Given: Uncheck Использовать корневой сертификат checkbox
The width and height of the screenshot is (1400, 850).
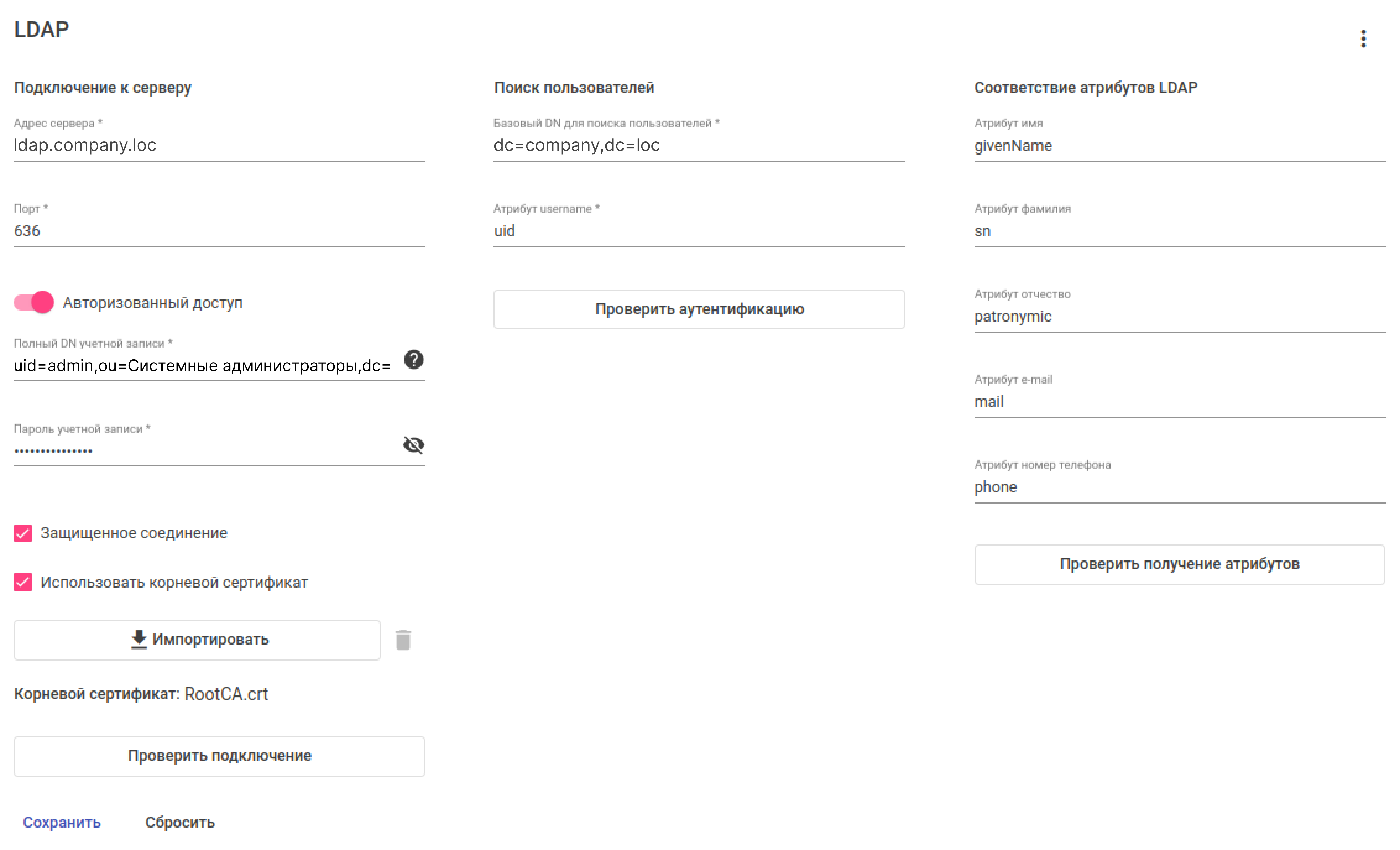Looking at the screenshot, I should [x=23, y=582].
